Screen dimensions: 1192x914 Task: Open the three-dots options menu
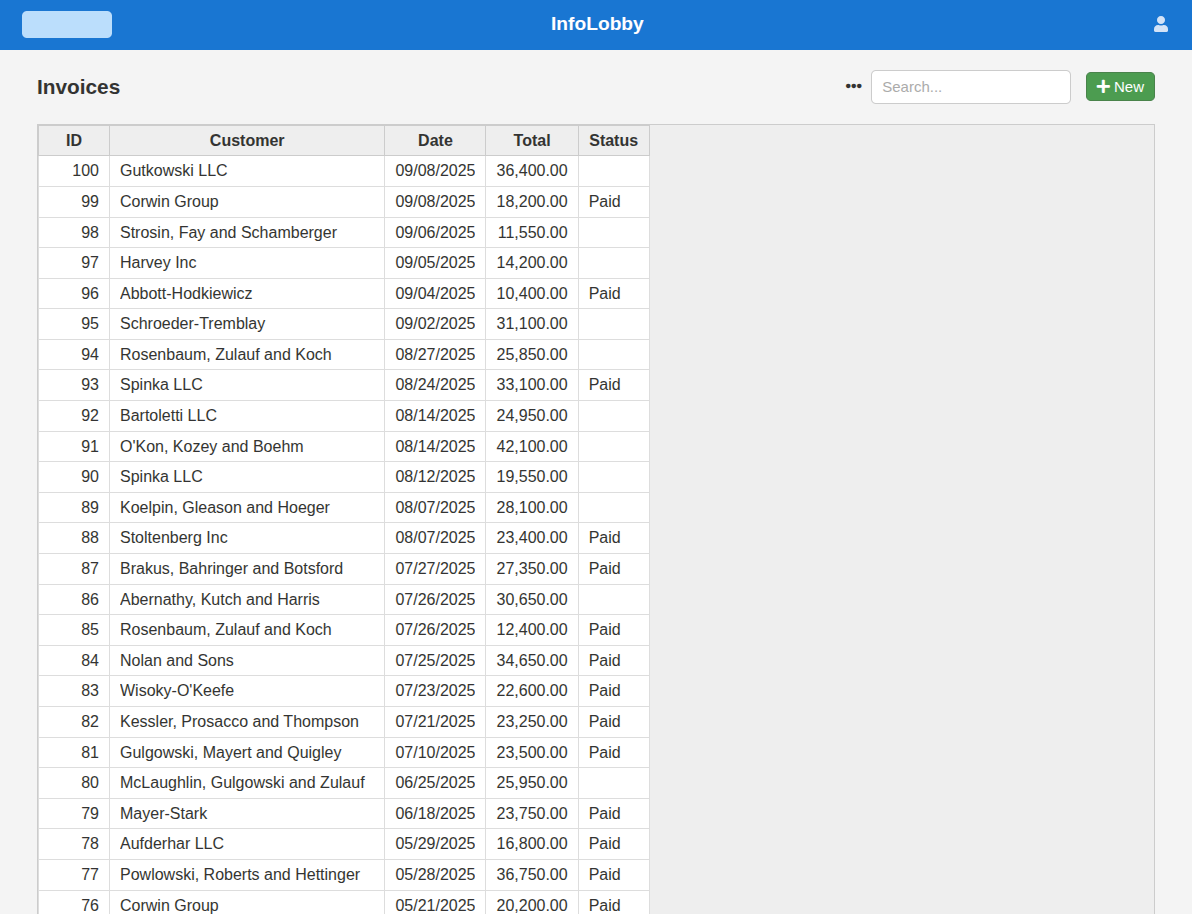tap(853, 86)
